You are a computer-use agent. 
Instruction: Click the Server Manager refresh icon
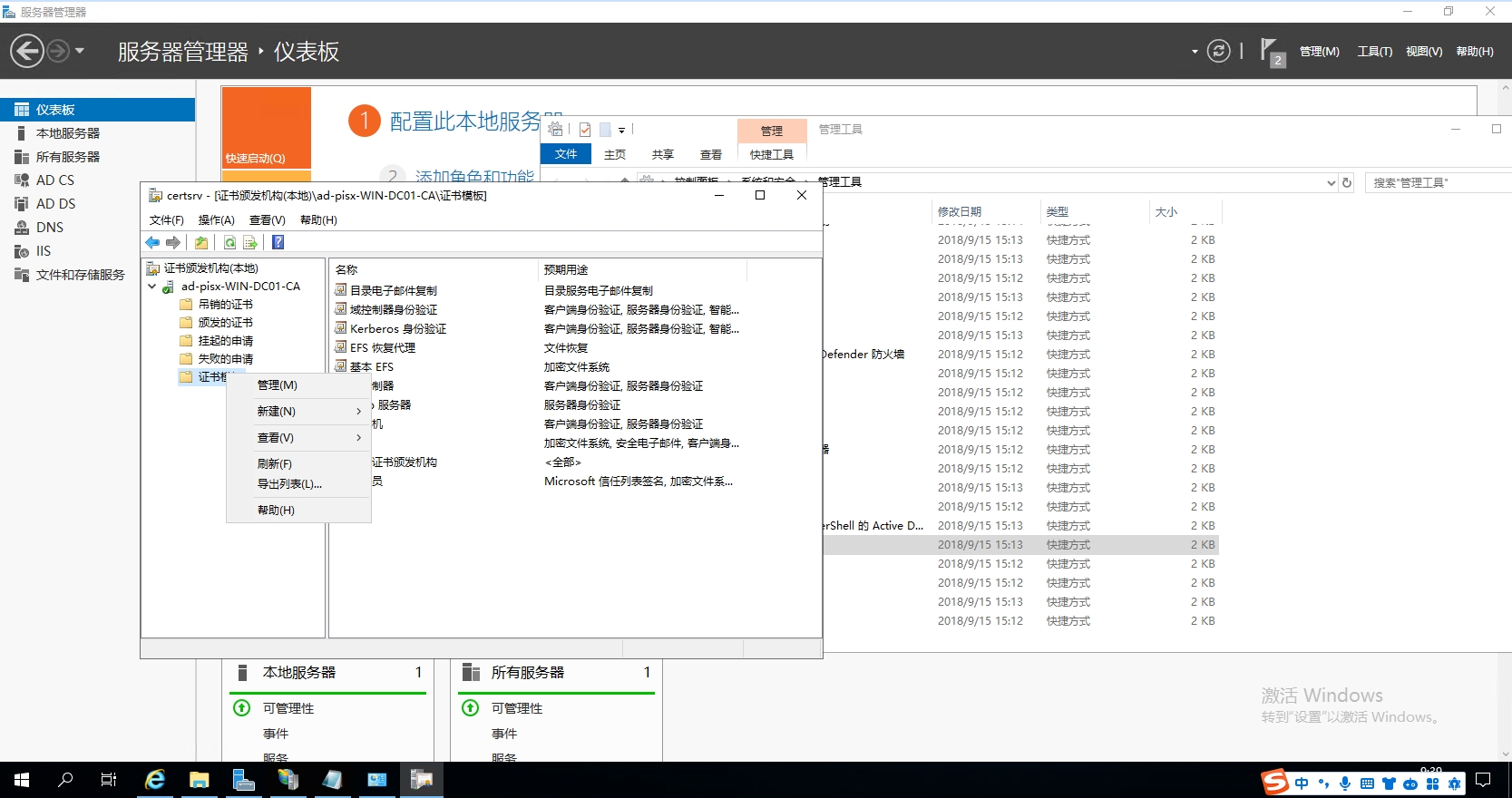point(1218,52)
